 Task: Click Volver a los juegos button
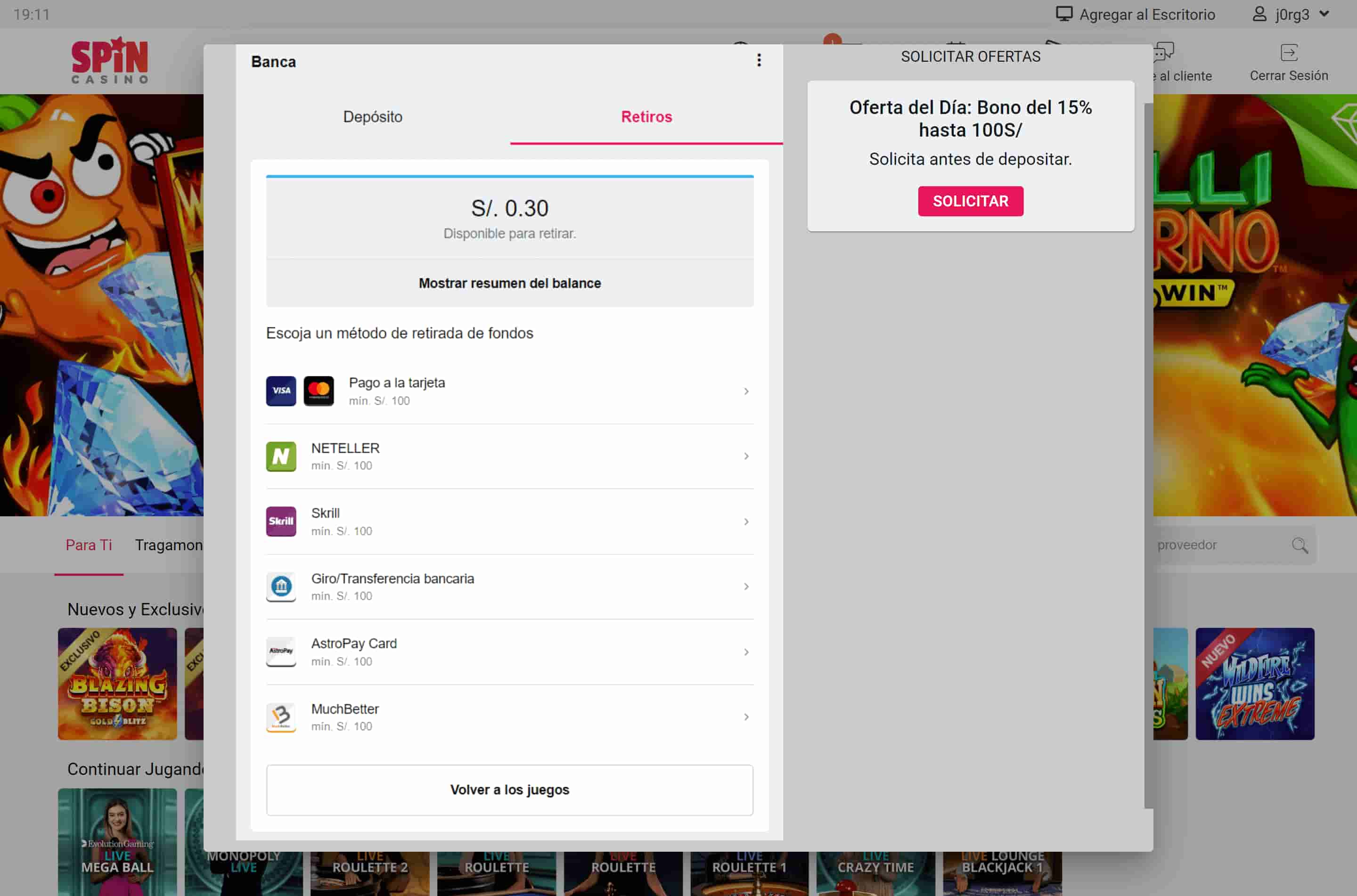509,790
